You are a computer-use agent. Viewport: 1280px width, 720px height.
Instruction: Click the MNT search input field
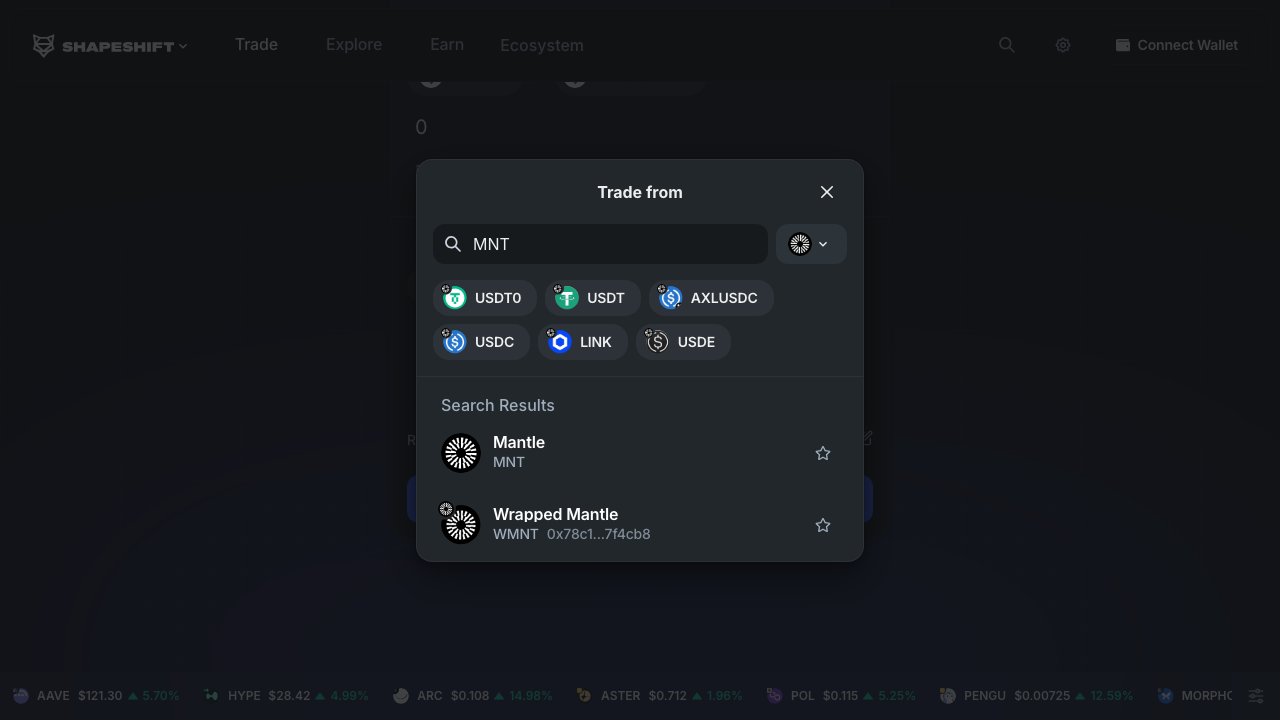[x=600, y=244]
